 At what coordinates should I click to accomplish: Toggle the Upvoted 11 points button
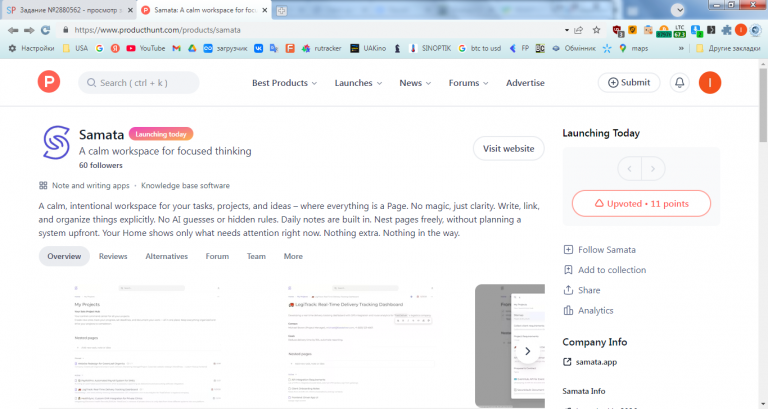point(641,203)
